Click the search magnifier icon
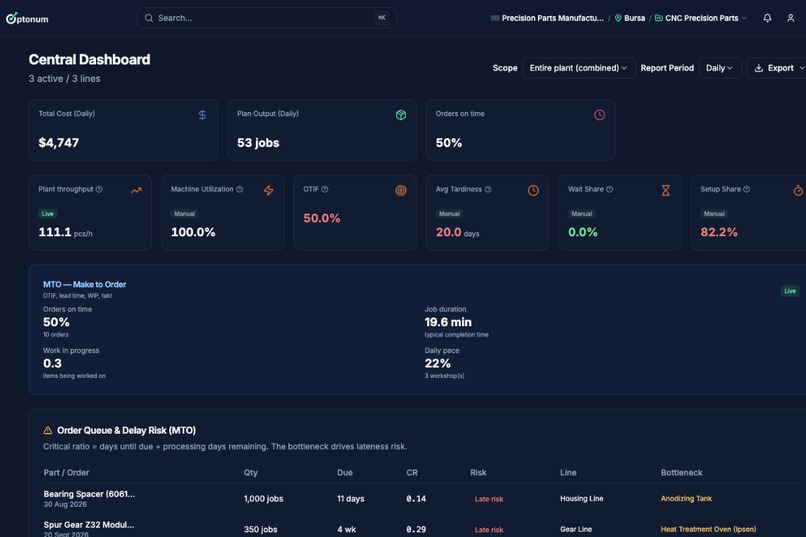Screen dimensions: 806x537 click(x=149, y=18)
